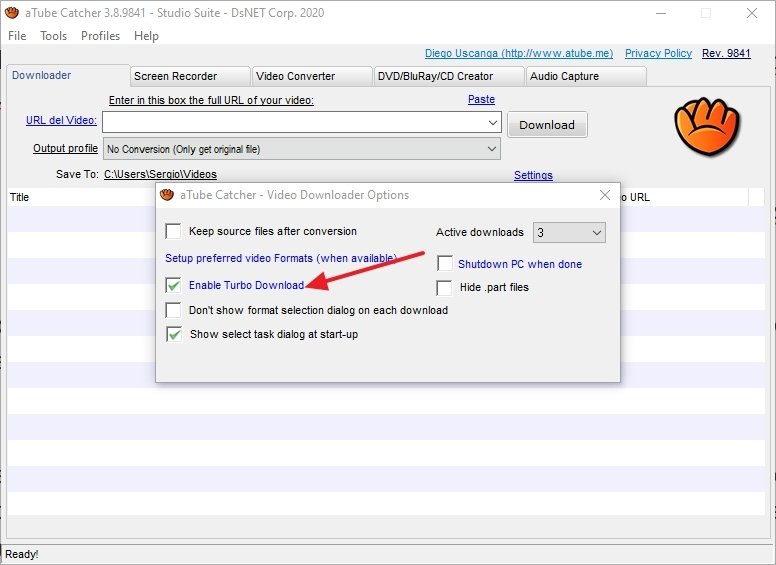Expand the URL del Video combo box arrow
The height and width of the screenshot is (565, 776).
pos(493,122)
